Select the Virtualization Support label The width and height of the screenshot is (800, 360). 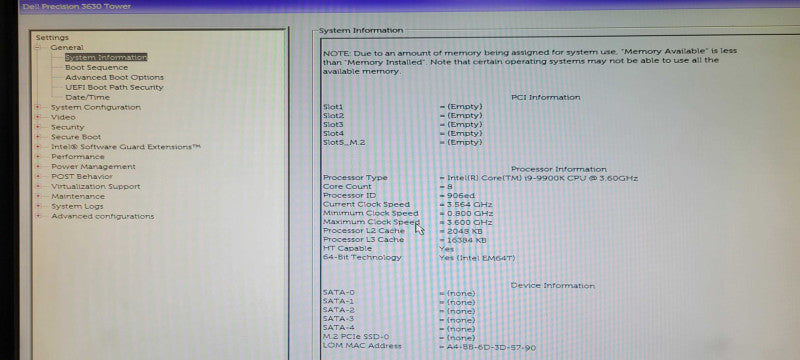(x=95, y=187)
